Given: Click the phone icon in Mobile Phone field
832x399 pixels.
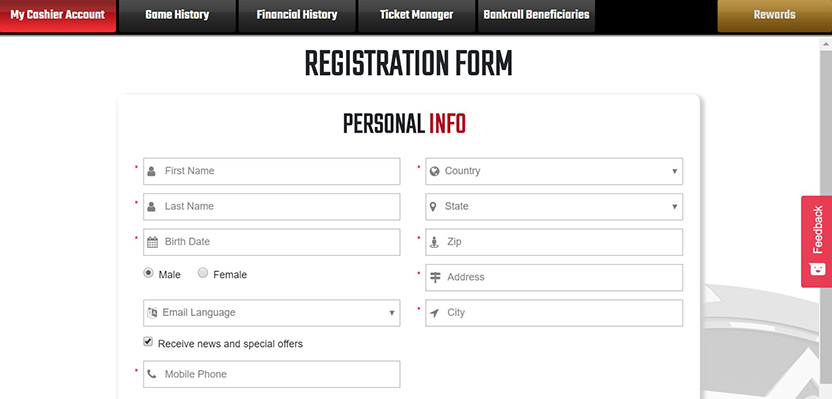Looking at the screenshot, I should (x=152, y=374).
